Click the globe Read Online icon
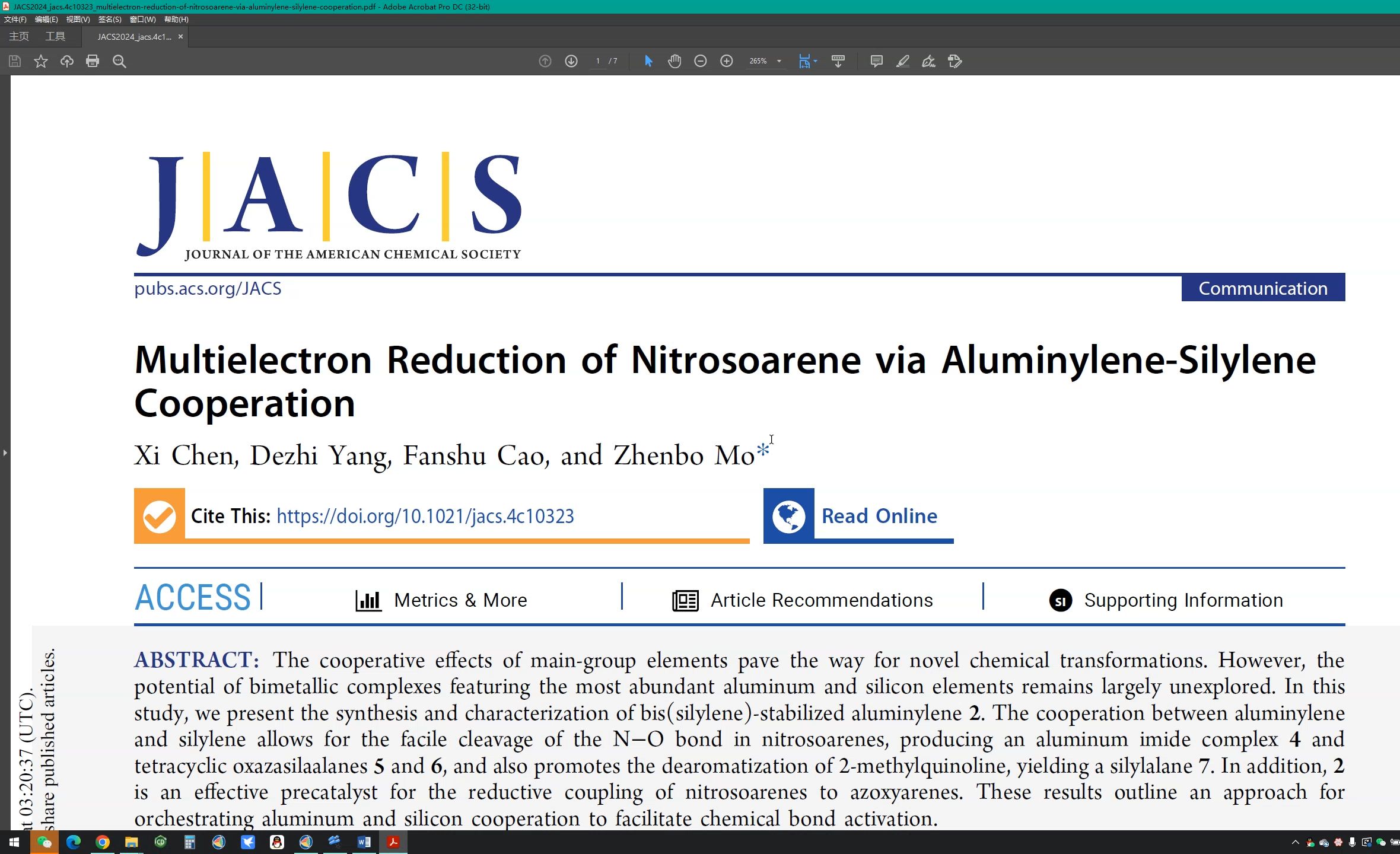1400x854 pixels. pos(788,516)
